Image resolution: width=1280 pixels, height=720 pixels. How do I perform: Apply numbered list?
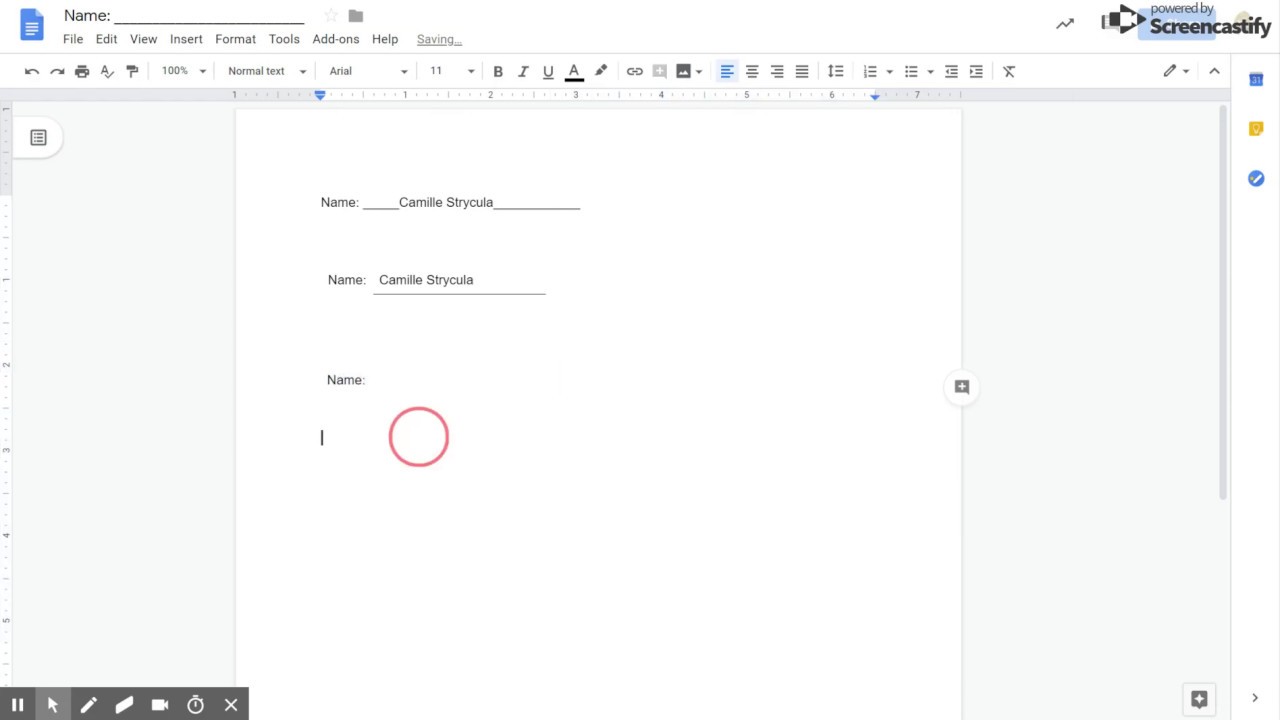(870, 71)
